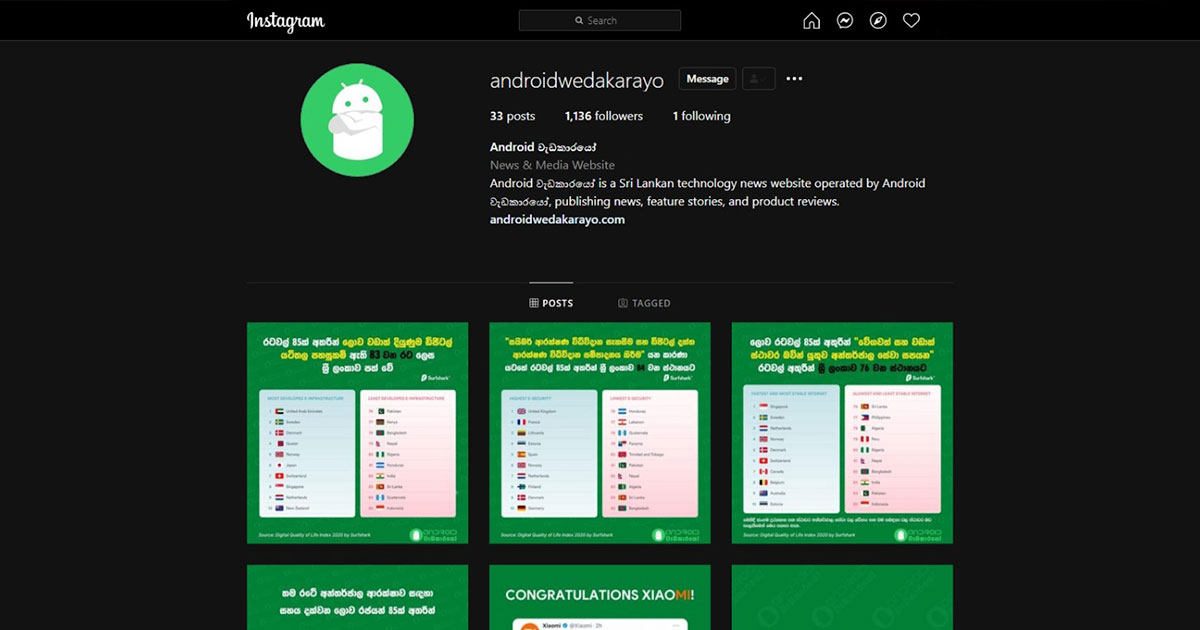
Task: View the 1,136 followers list
Action: coord(604,115)
